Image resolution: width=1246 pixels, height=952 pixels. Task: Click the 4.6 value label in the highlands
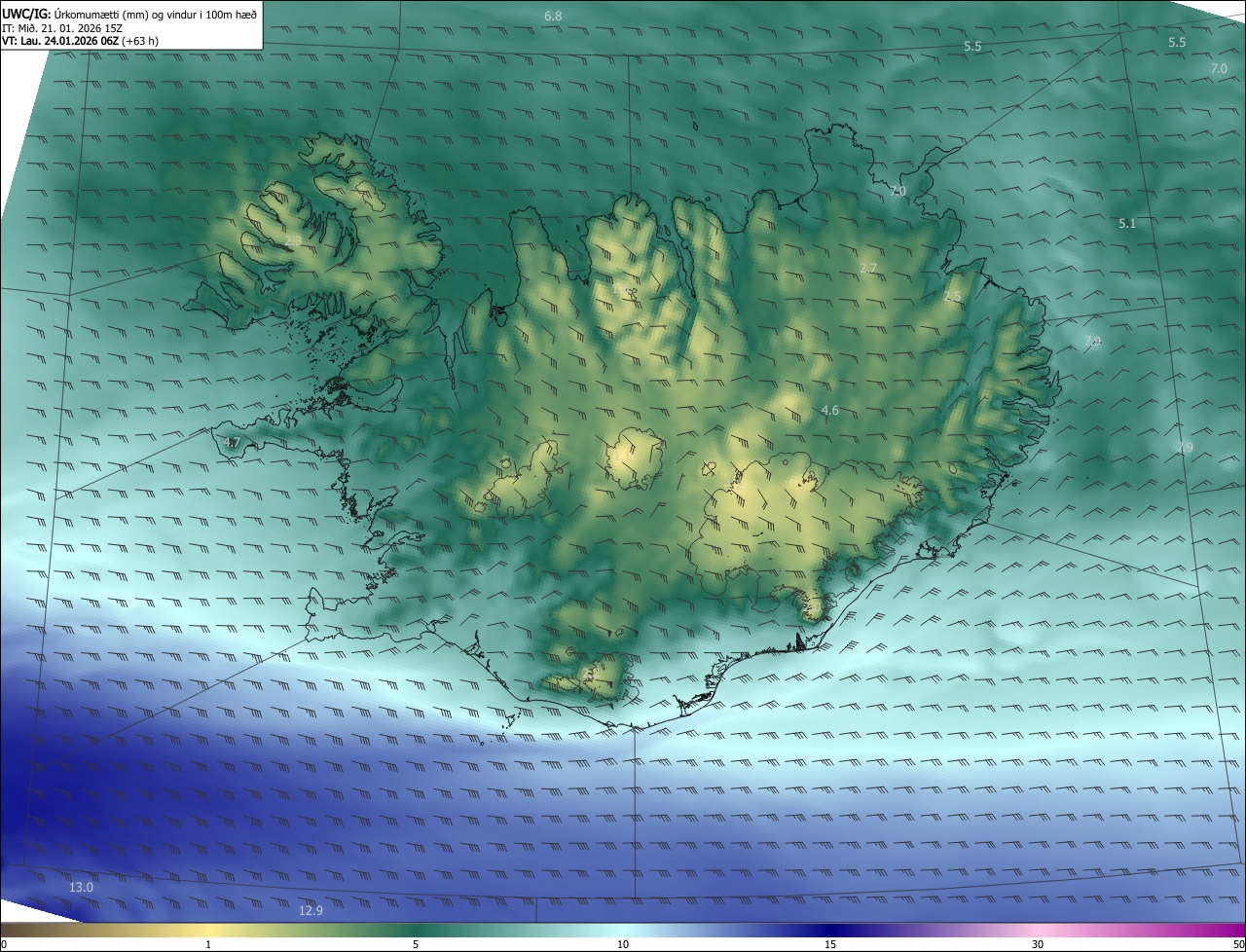[829, 411]
